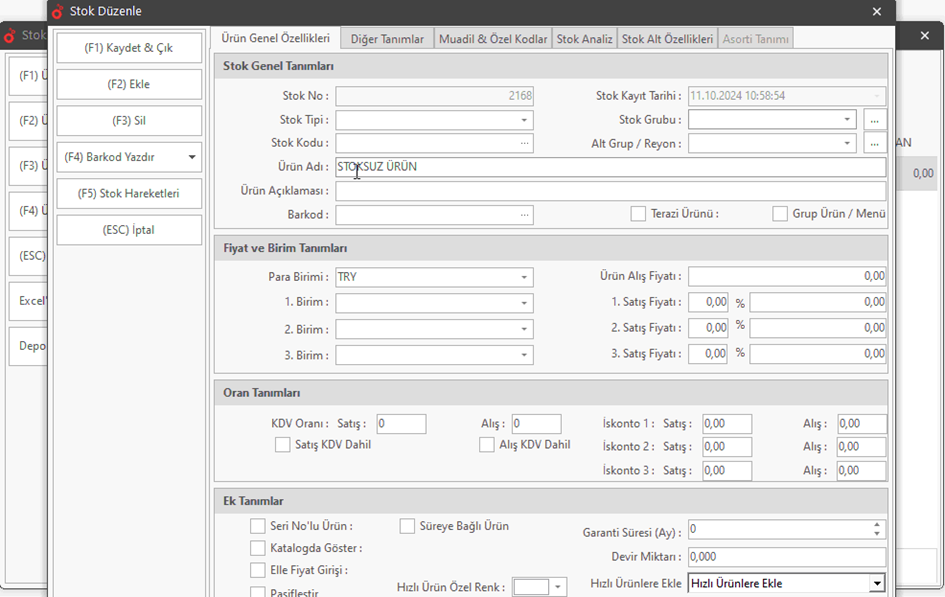The width and height of the screenshot is (945, 597).
Task: Enable the Terazi Ürünü checkbox
Action: click(x=638, y=214)
